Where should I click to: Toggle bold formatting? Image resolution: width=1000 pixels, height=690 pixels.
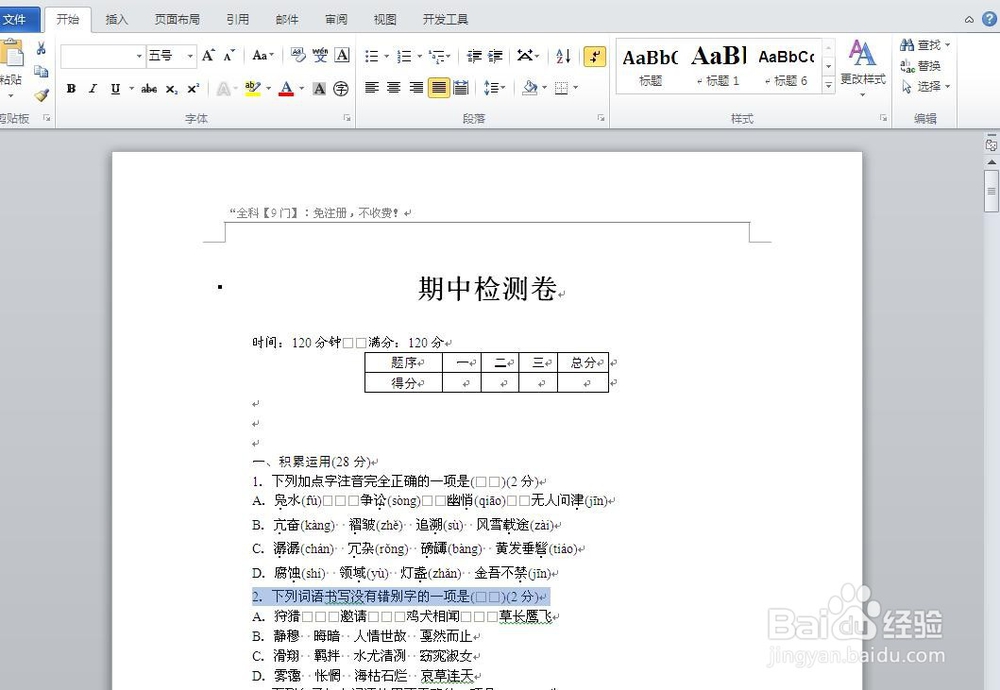[x=72, y=88]
